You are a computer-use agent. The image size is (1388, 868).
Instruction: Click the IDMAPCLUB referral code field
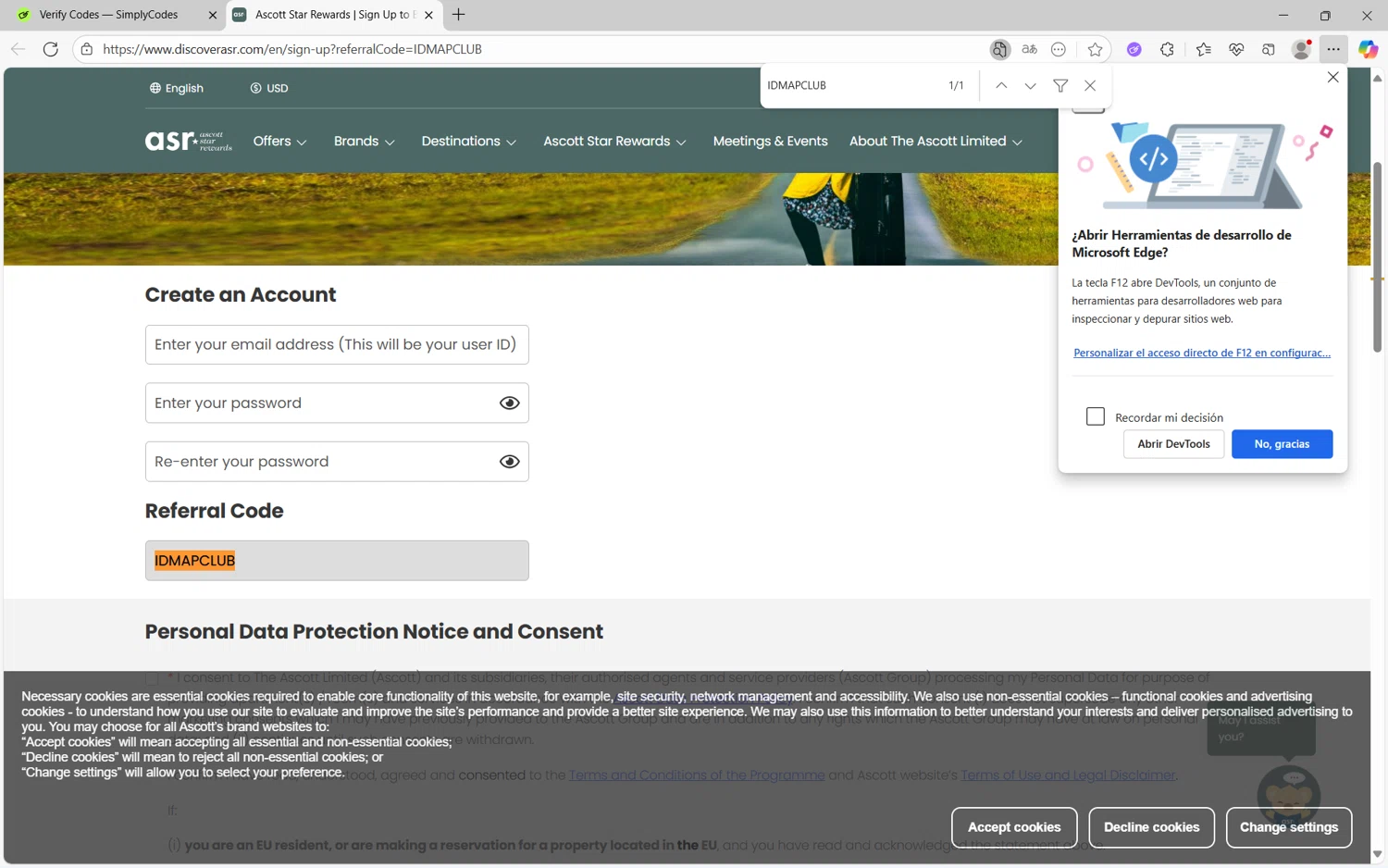(x=337, y=561)
